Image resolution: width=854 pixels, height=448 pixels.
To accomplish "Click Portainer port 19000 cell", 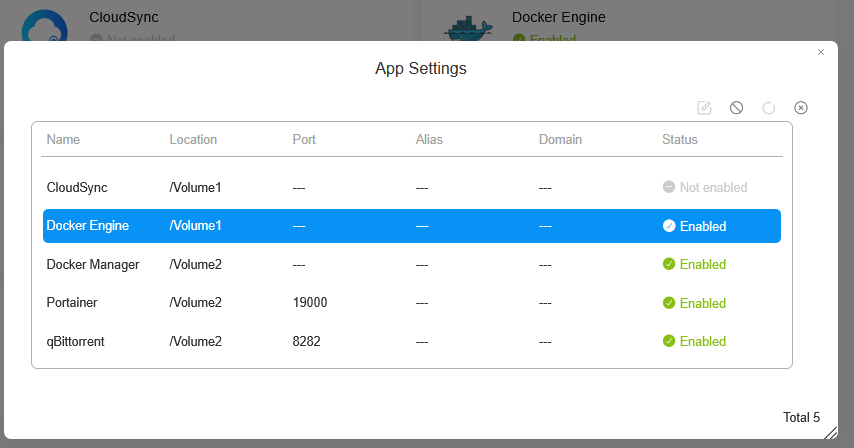I will (x=310, y=303).
